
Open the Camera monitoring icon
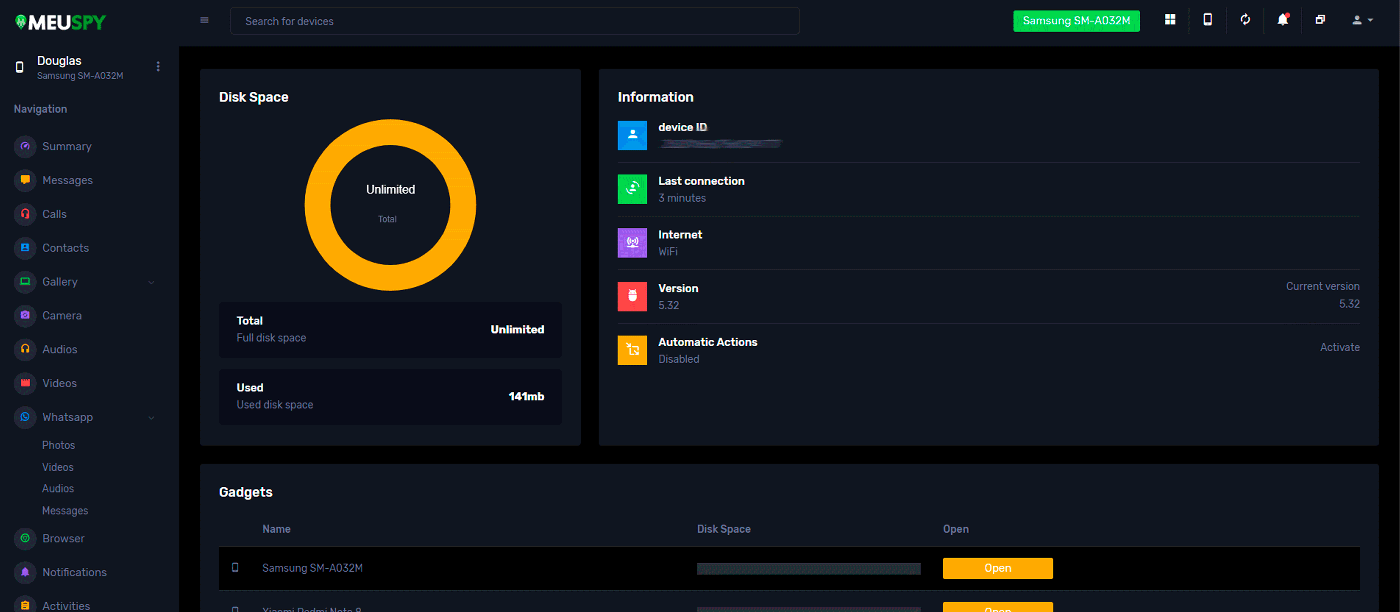(x=24, y=315)
